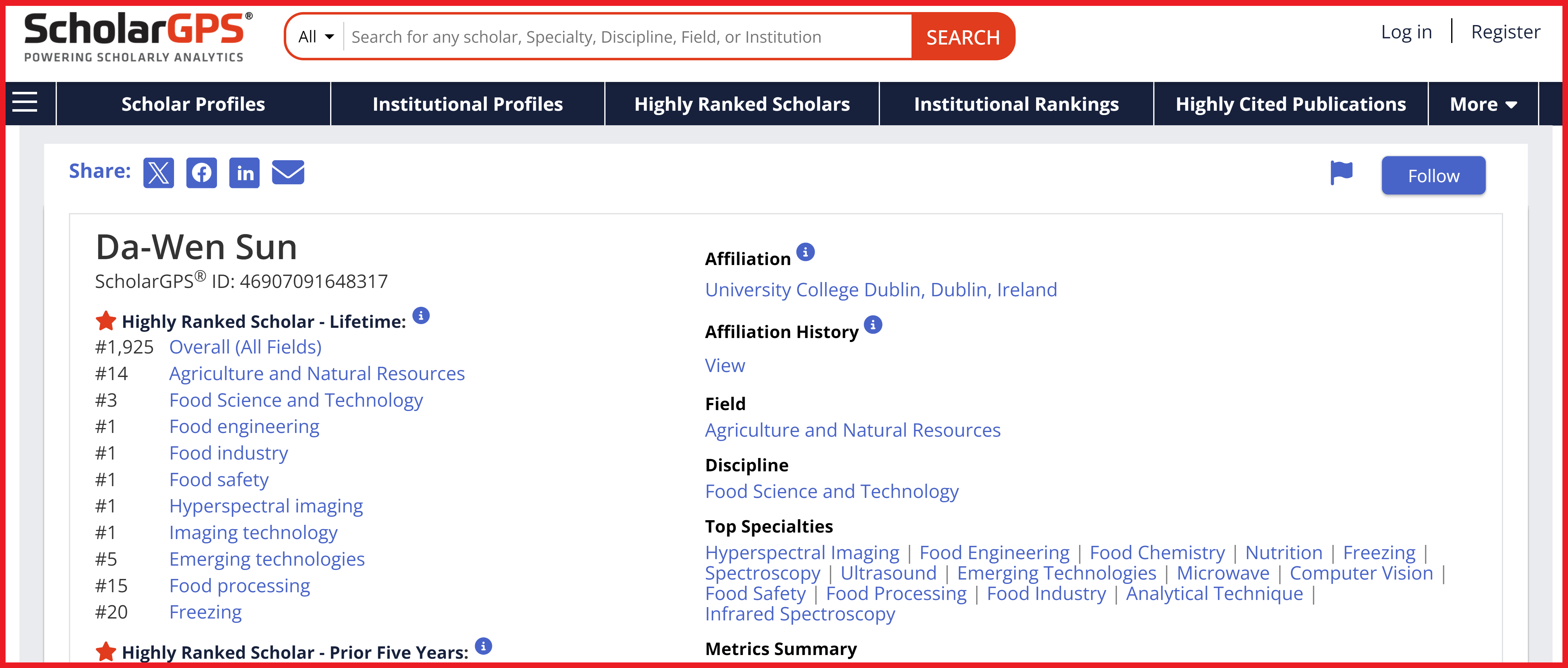Share profile by email envelope icon
Viewport: 1568px width, 668px height.
[x=288, y=173]
